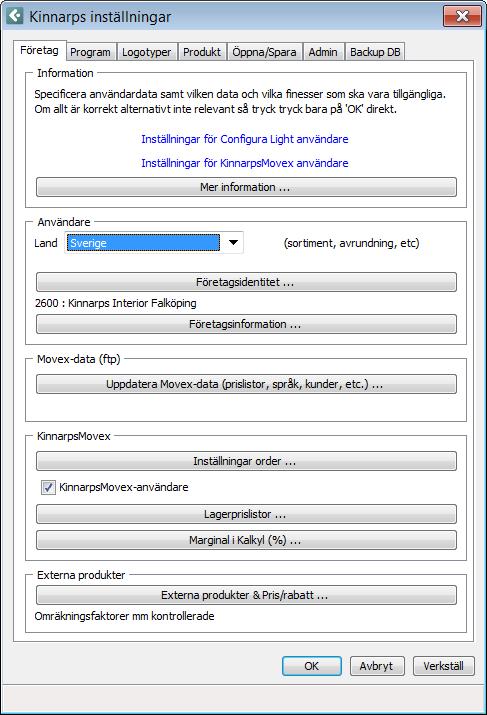The height and width of the screenshot is (715, 487).
Task: Close the Kinnarps inställningar dialog
Action: 462,16
